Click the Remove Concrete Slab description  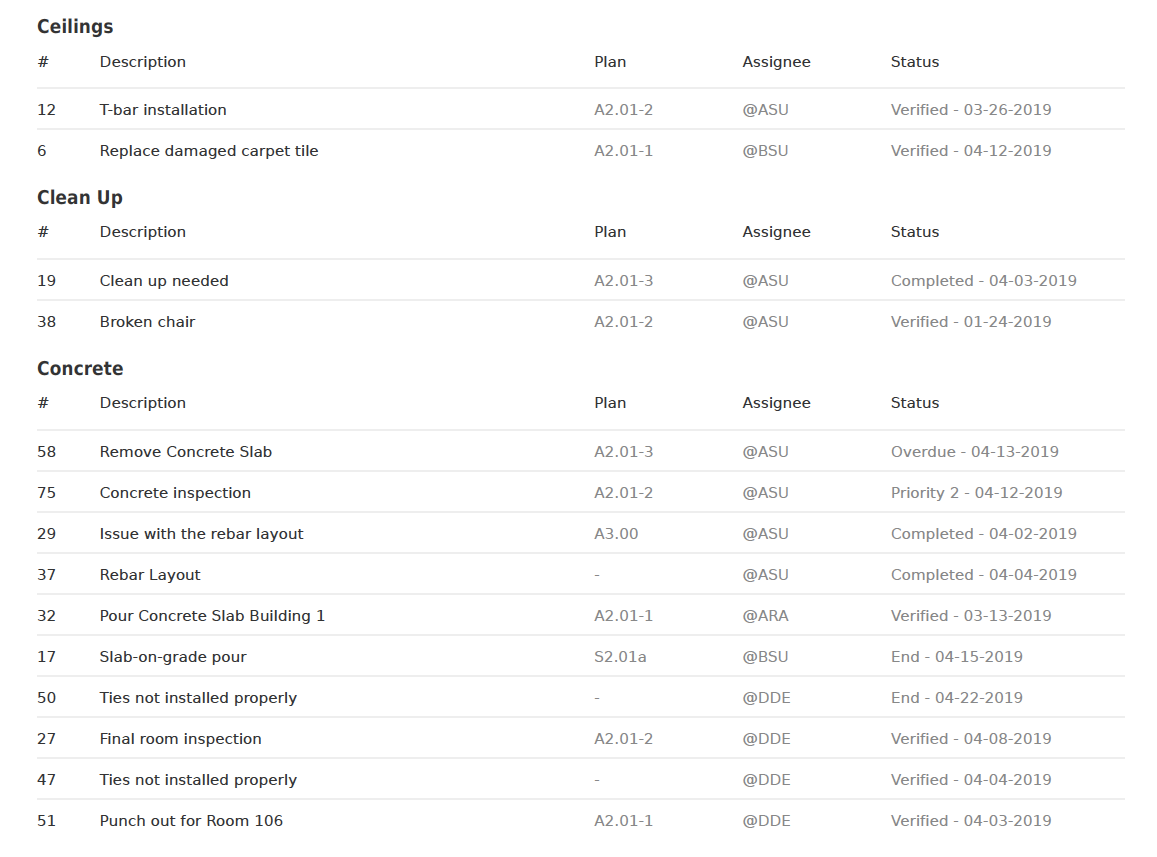[x=186, y=452]
